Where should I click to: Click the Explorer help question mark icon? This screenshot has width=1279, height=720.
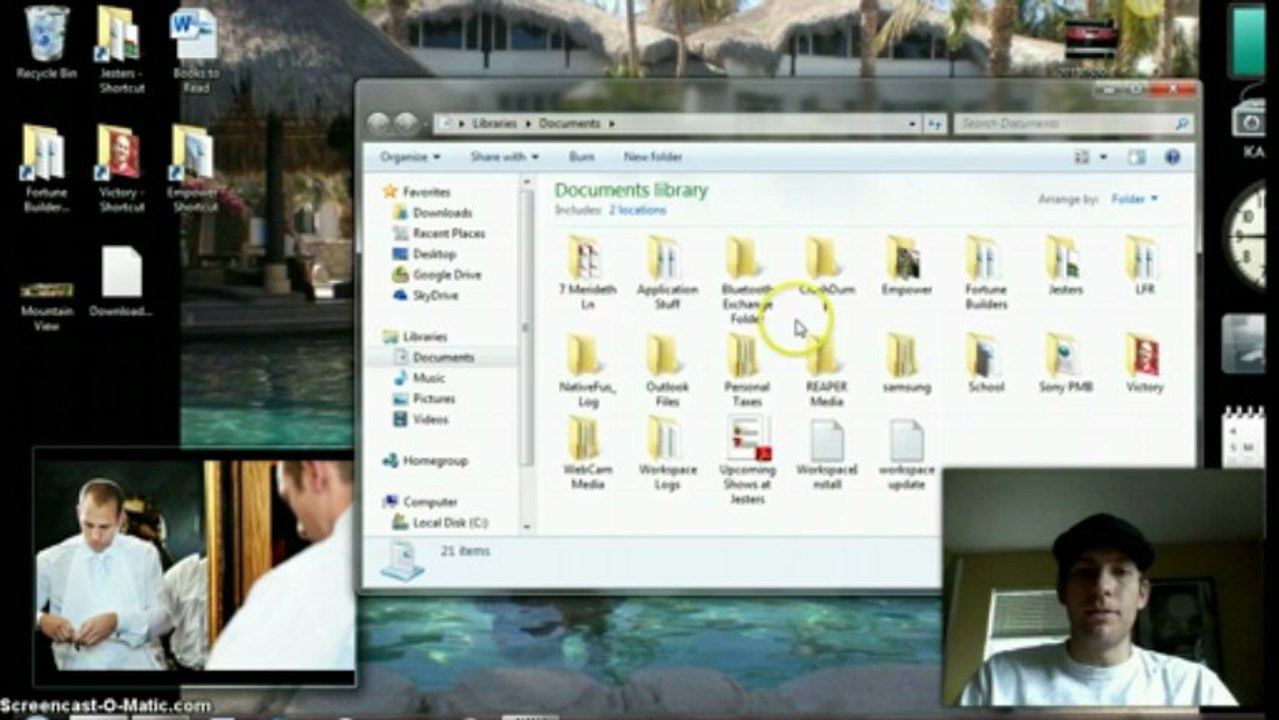[1172, 157]
